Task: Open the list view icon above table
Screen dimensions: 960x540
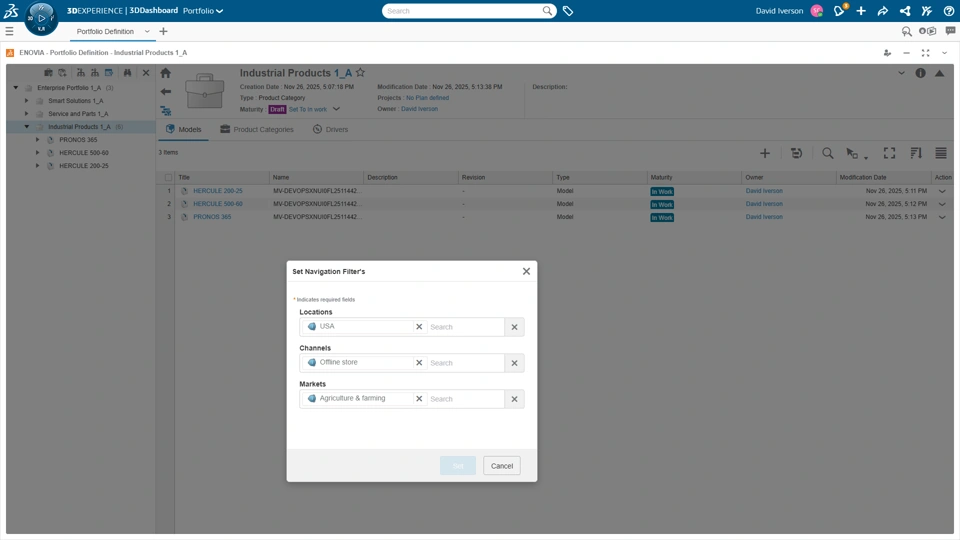Action: [x=941, y=154]
